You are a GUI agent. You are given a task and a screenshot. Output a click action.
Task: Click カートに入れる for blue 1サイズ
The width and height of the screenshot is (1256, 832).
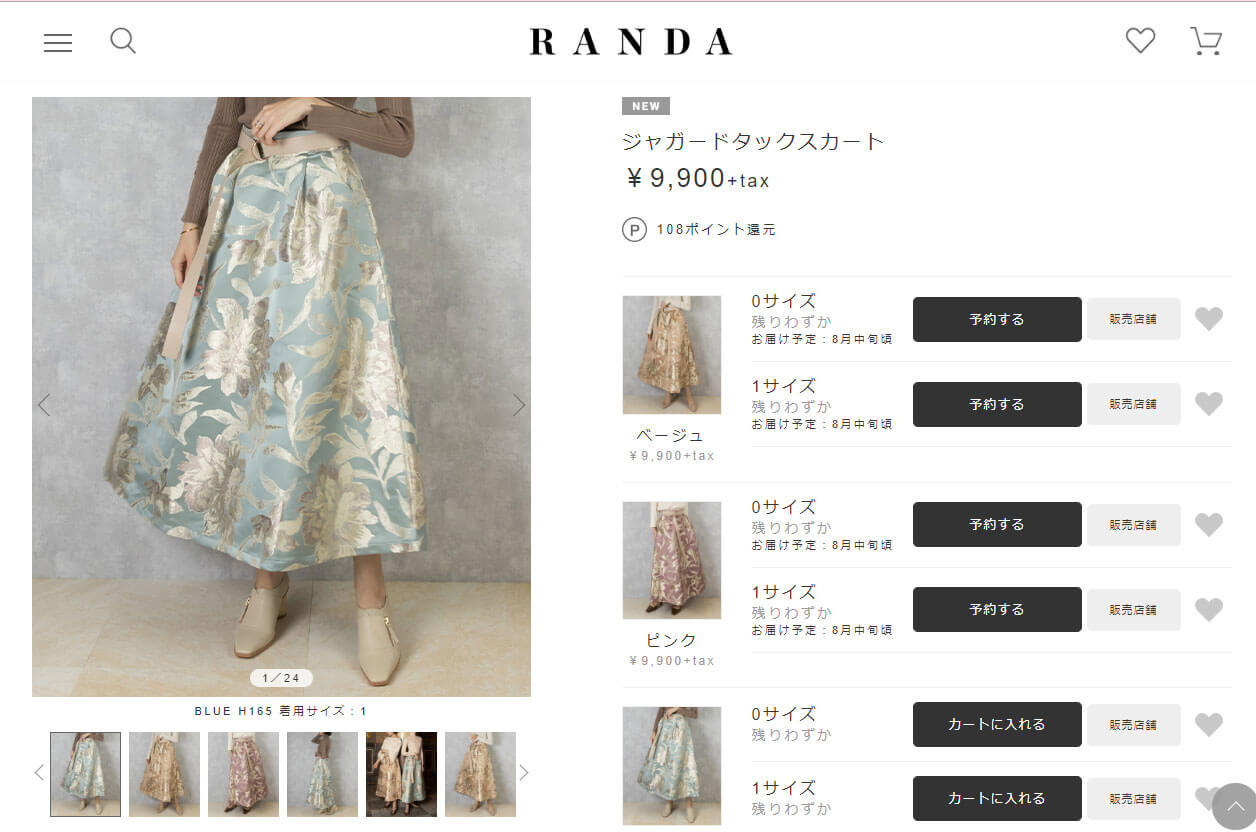(997, 798)
